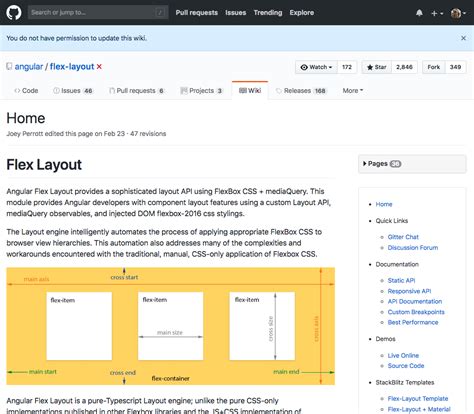The width and height of the screenshot is (474, 414).
Task: Open Pull requests in top navigation
Action: (x=197, y=13)
